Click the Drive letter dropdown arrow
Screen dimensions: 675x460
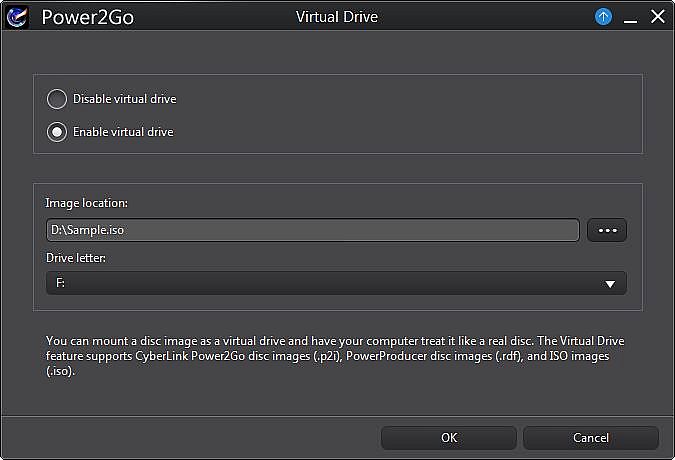pos(610,284)
